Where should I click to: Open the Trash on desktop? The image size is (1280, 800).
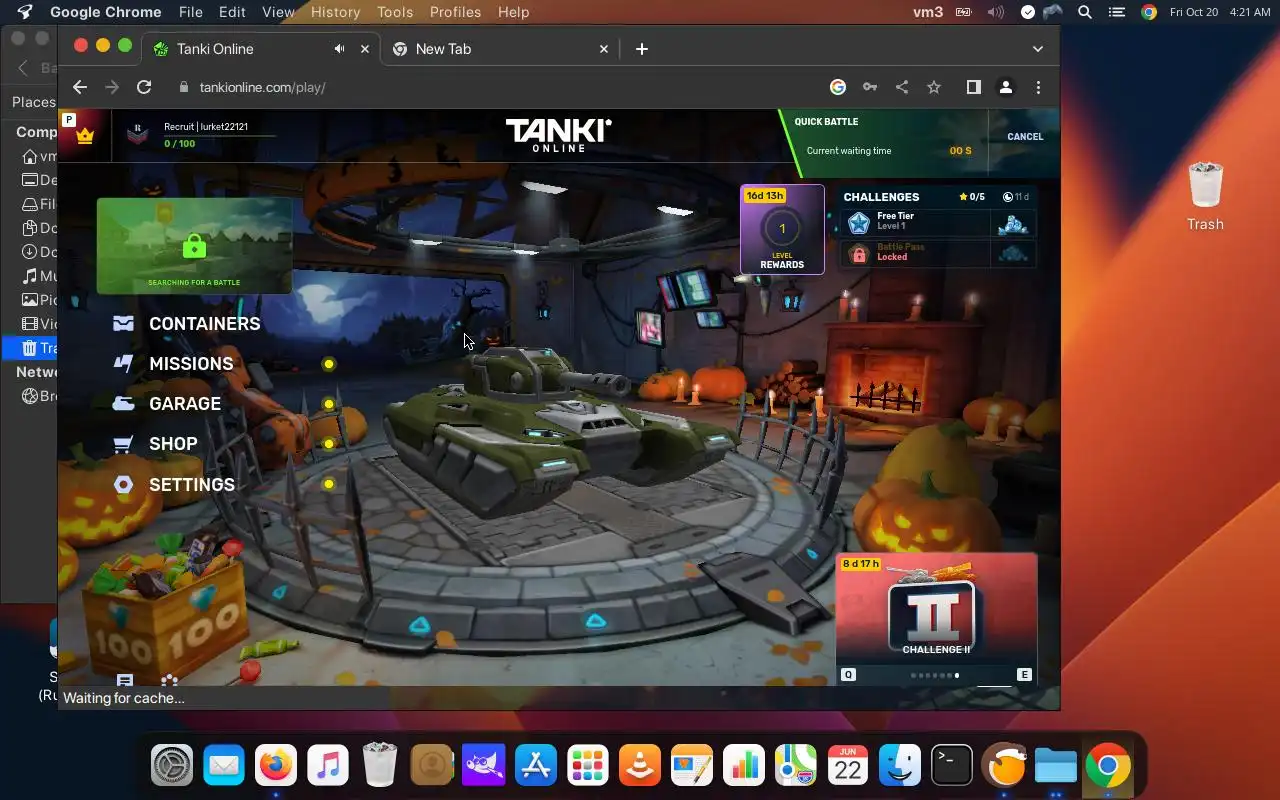click(1205, 197)
